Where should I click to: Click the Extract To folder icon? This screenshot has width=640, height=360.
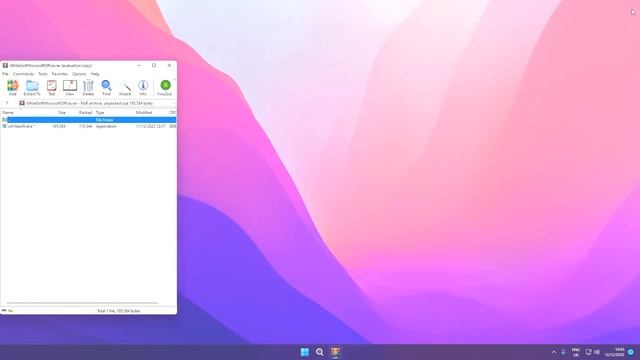[x=32, y=87]
